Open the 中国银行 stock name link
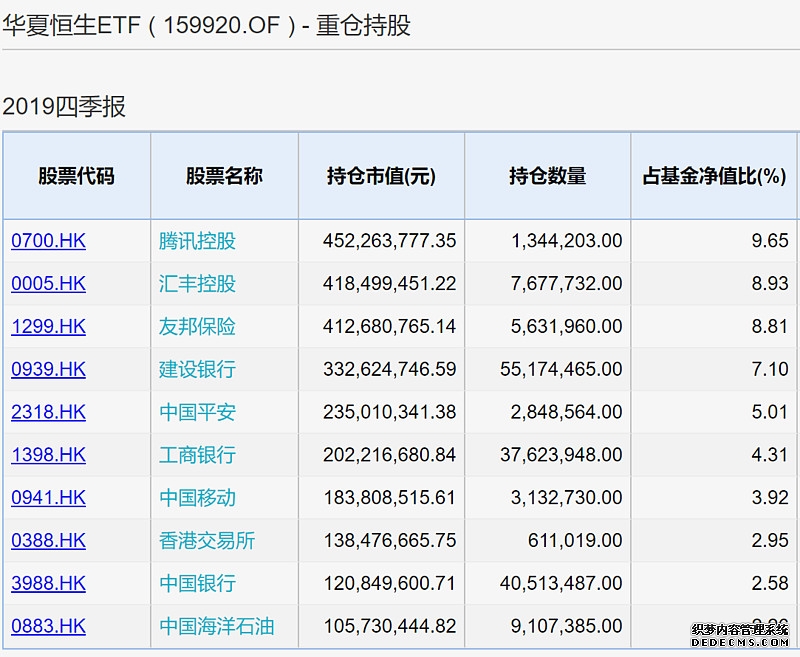This screenshot has height=657, width=800. (x=197, y=584)
